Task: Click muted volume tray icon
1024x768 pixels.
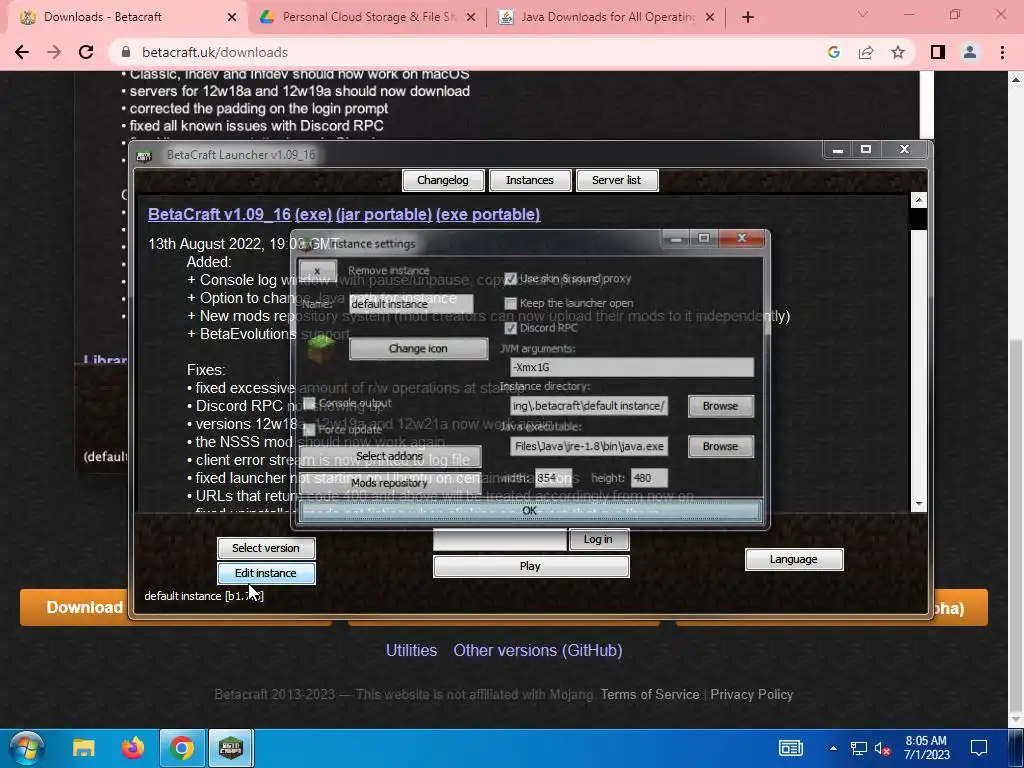Action: point(882,748)
